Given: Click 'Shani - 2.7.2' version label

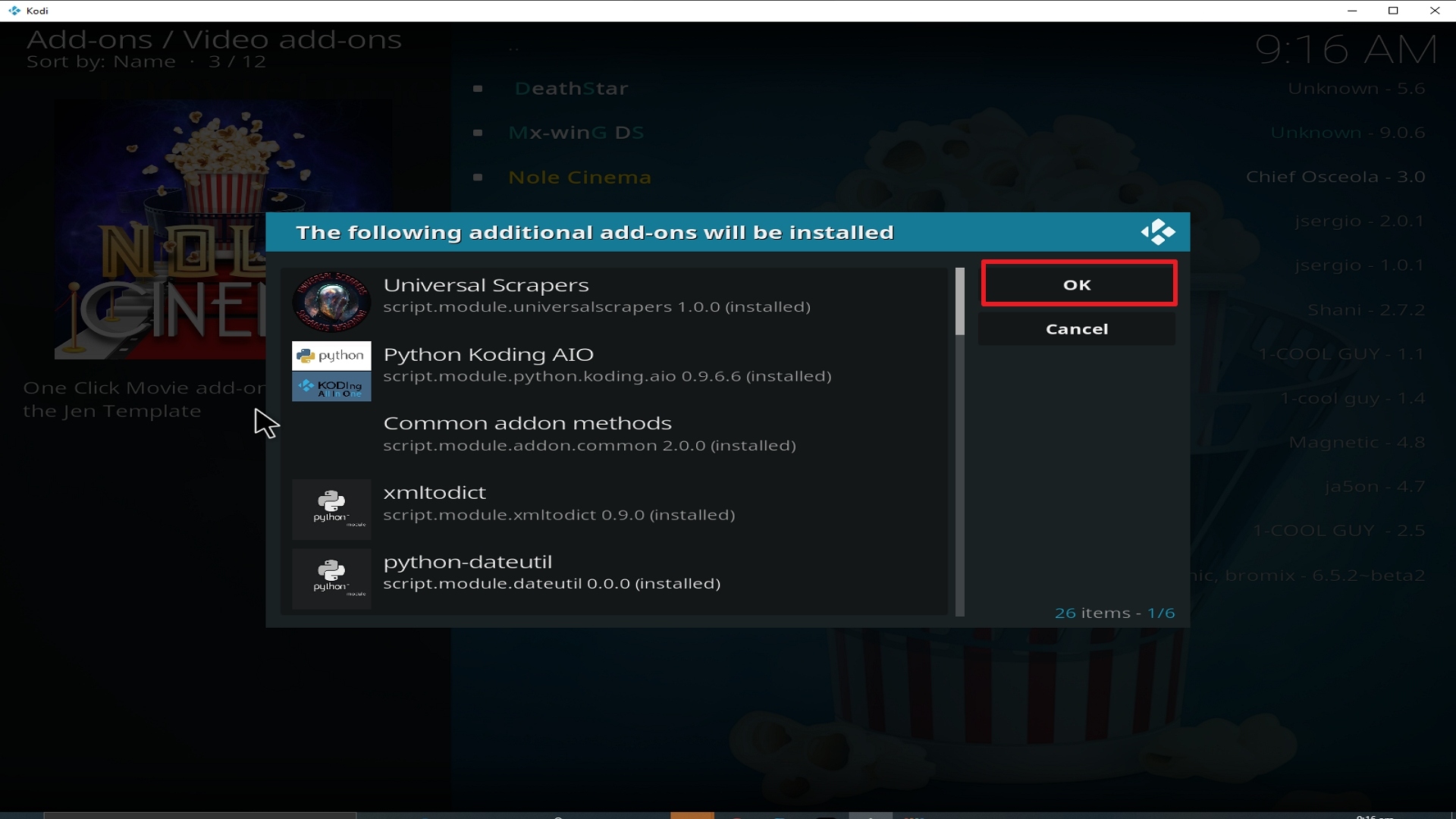Looking at the screenshot, I should pyautogui.click(x=1367, y=309).
